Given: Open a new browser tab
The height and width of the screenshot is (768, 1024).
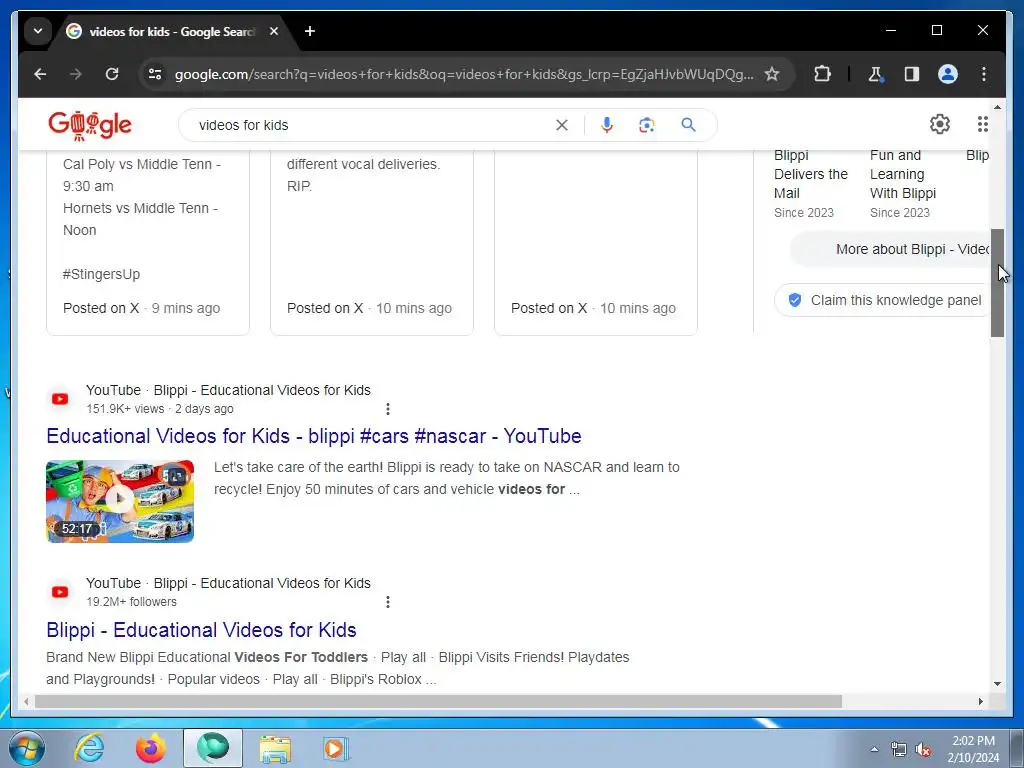Looking at the screenshot, I should pos(310,31).
